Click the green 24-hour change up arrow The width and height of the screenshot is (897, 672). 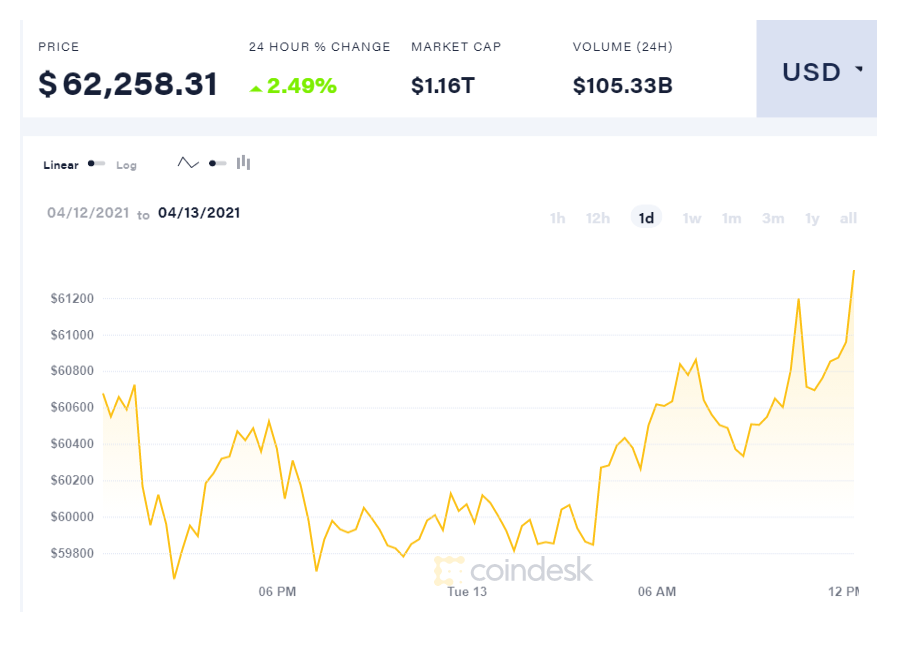coord(256,88)
